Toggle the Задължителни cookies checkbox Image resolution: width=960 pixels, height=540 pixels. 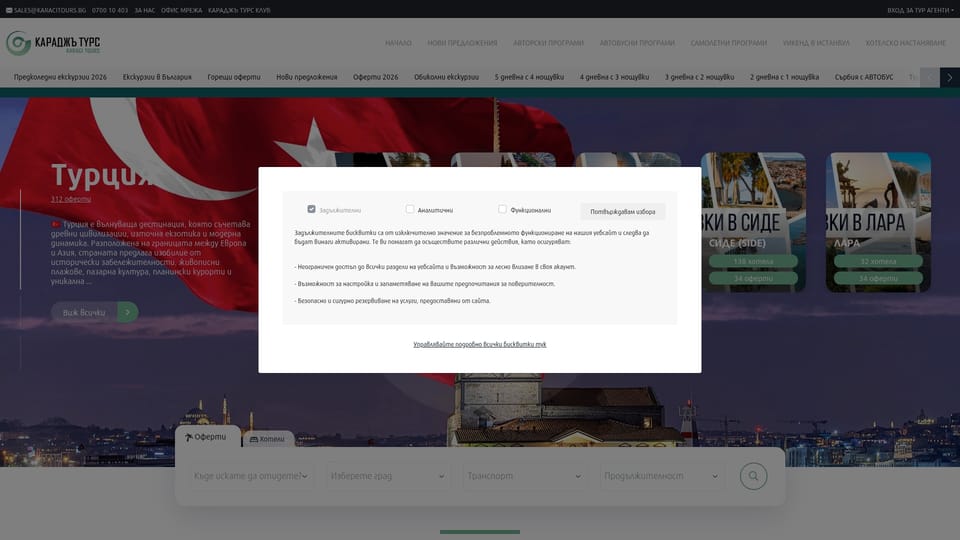pyautogui.click(x=311, y=209)
